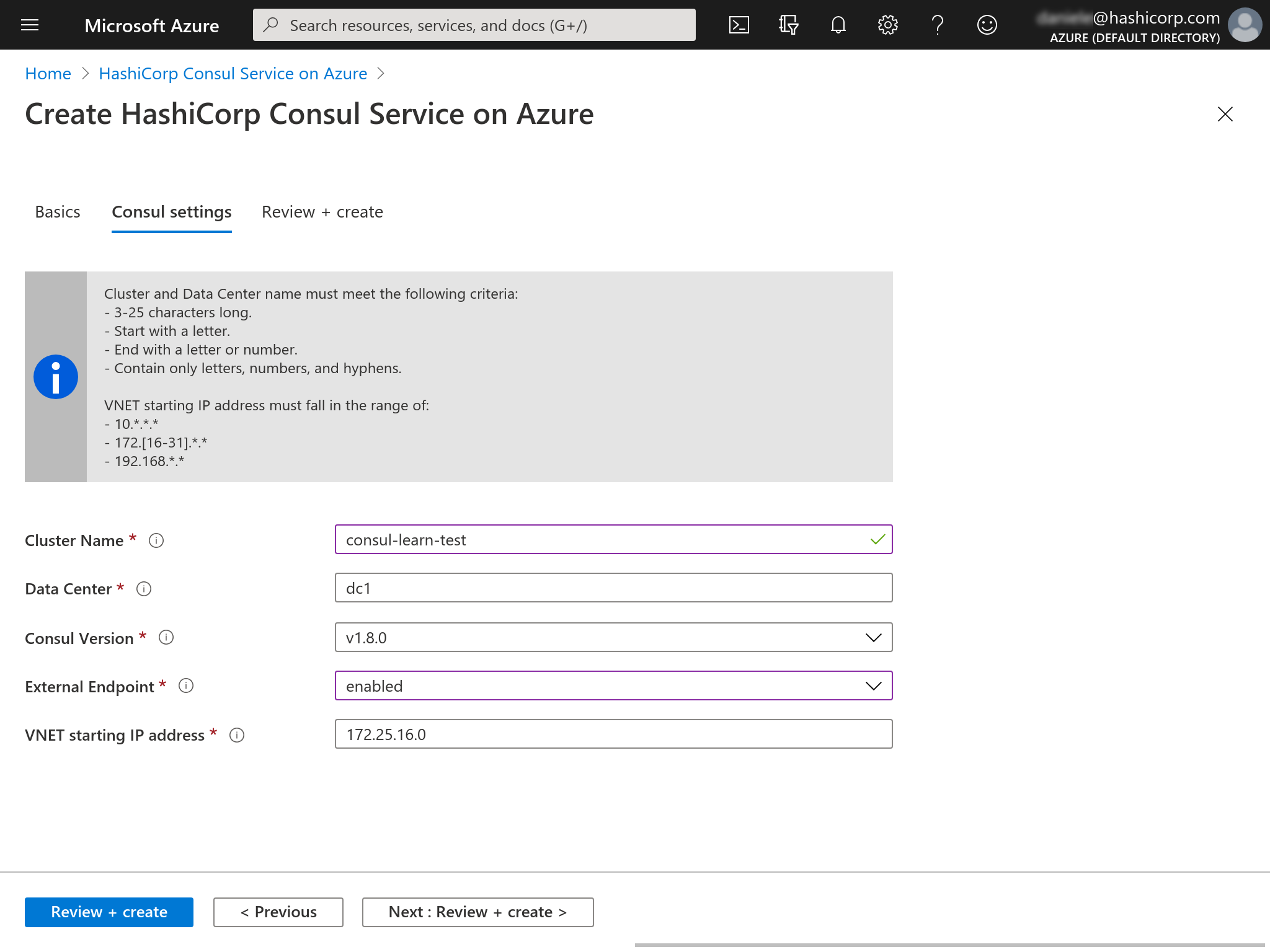Click the horizontal scrollbar at bottom

click(x=949, y=945)
